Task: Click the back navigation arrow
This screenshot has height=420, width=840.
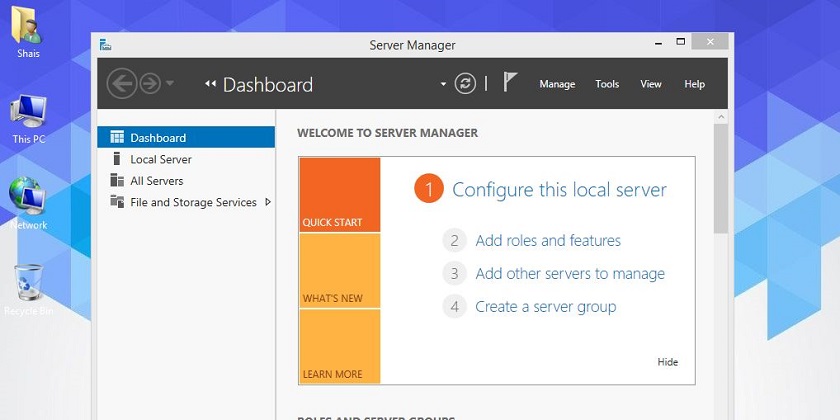Action: [x=122, y=84]
